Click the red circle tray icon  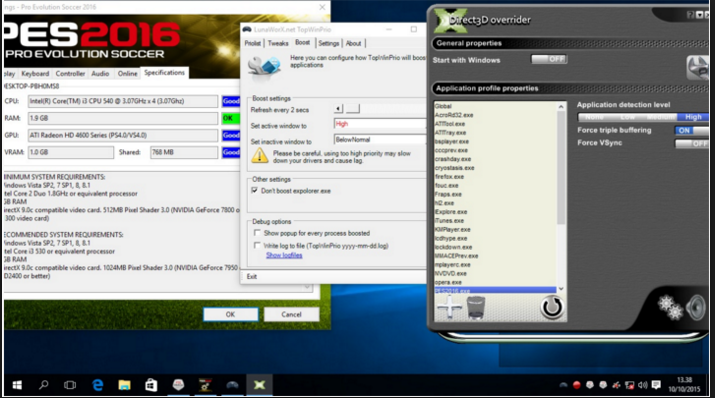coord(576,385)
